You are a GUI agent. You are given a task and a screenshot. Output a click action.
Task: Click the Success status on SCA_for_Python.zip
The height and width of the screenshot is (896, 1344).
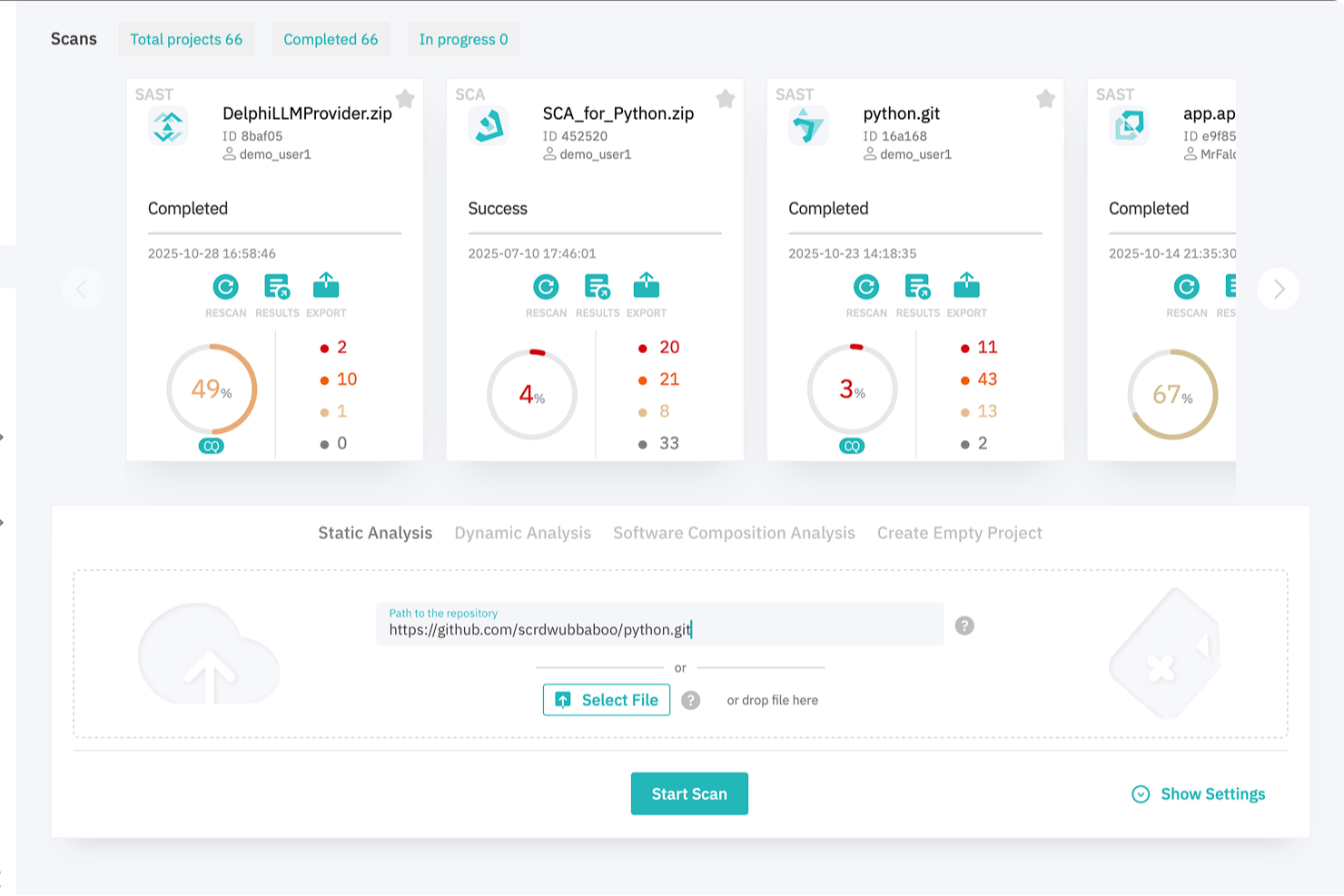tap(498, 209)
